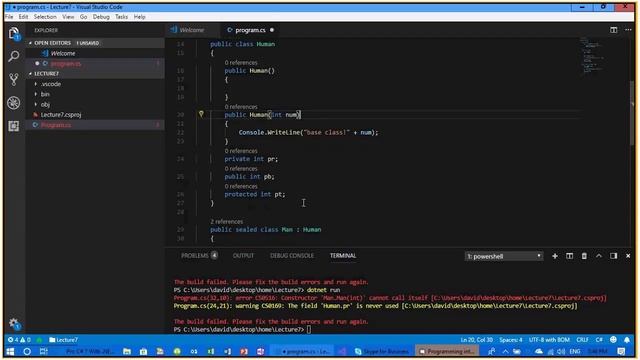
Task: Open editor More Actions ellipsis
Action: tap(628, 30)
